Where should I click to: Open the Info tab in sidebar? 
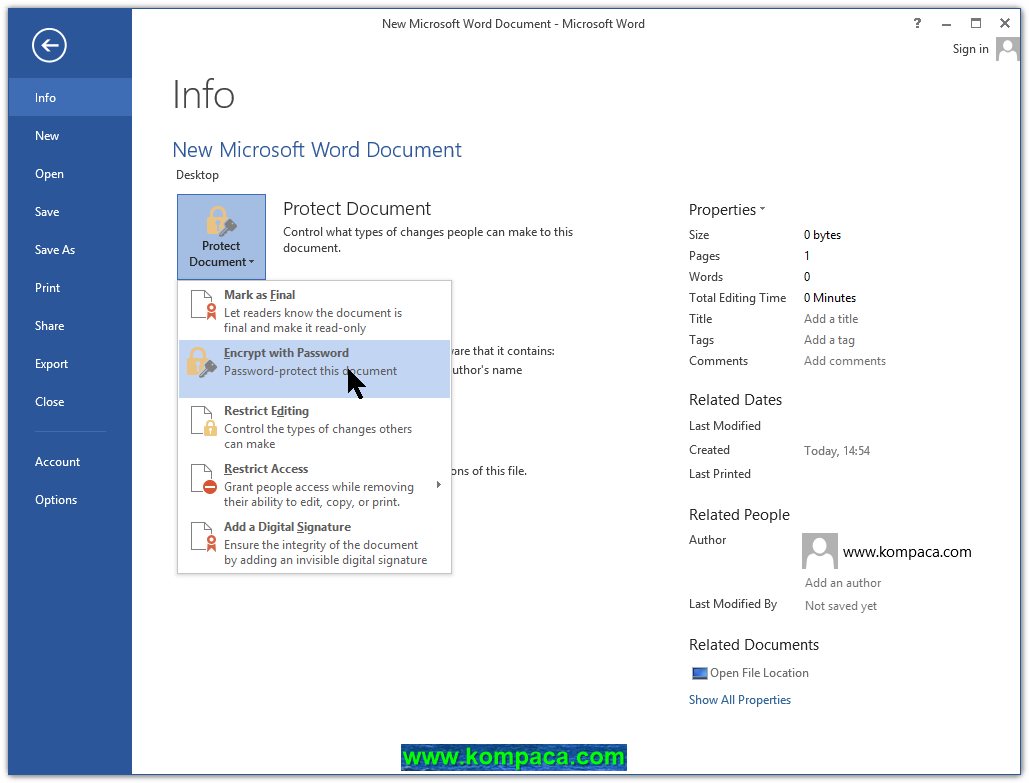click(70, 98)
